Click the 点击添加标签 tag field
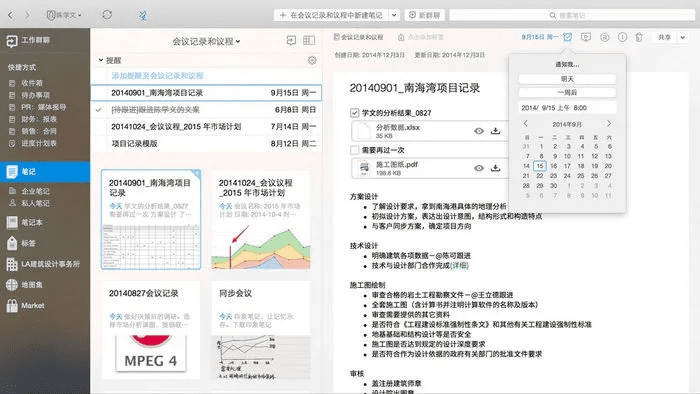 click(x=421, y=37)
